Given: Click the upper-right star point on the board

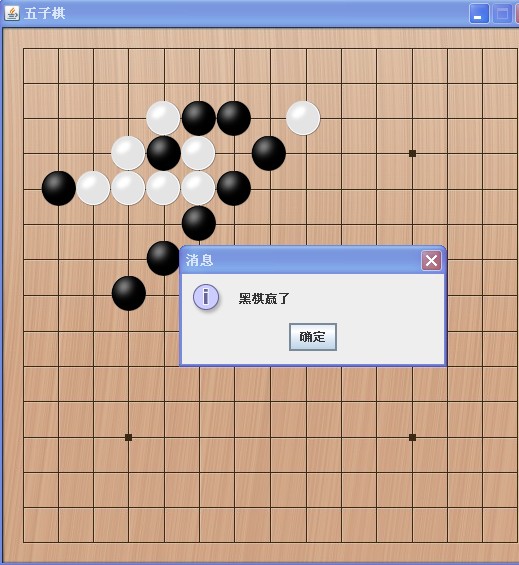Looking at the screenshot, I should coord(413,154).
